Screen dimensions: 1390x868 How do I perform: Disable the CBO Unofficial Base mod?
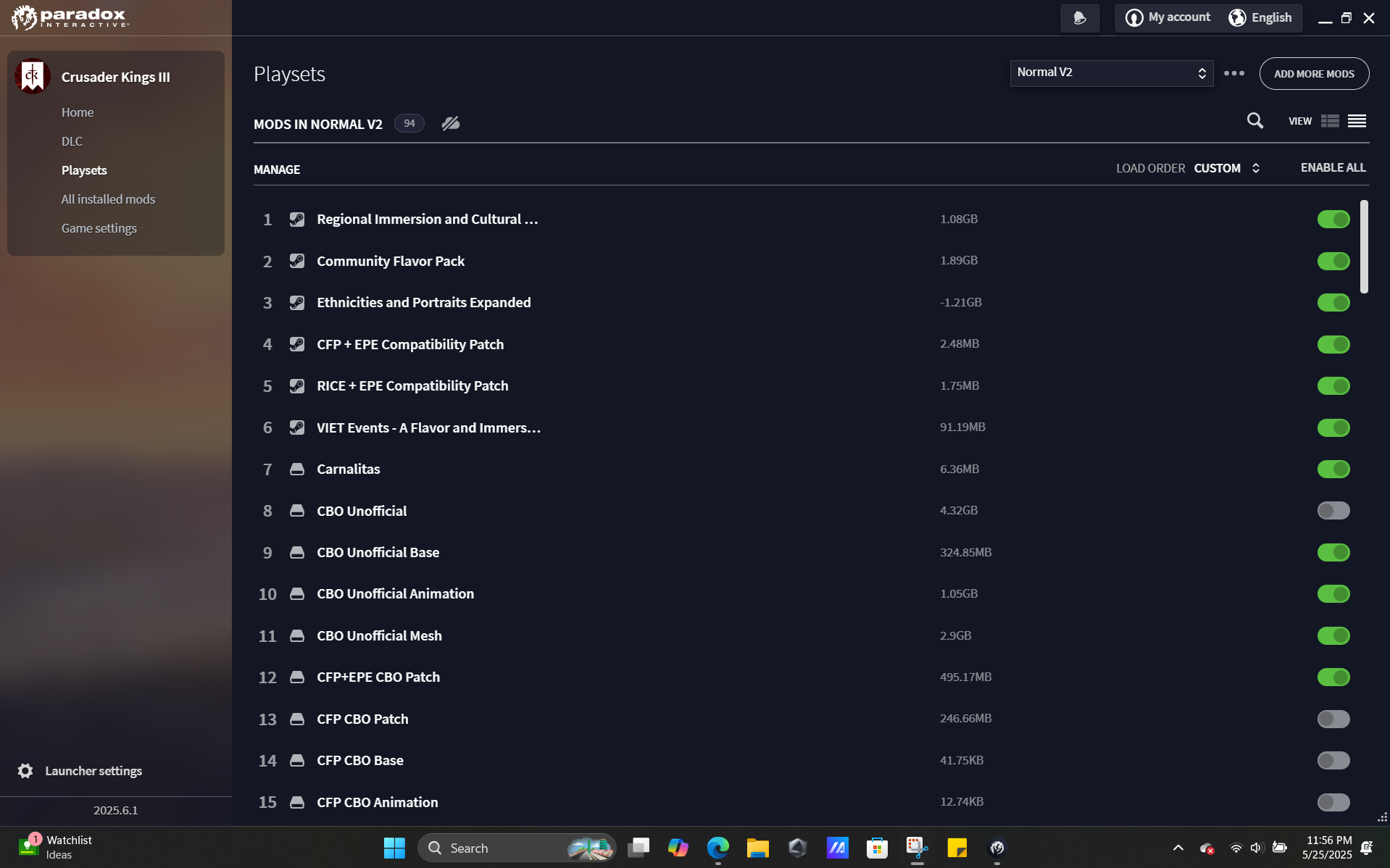click(x=1333, y=552)
